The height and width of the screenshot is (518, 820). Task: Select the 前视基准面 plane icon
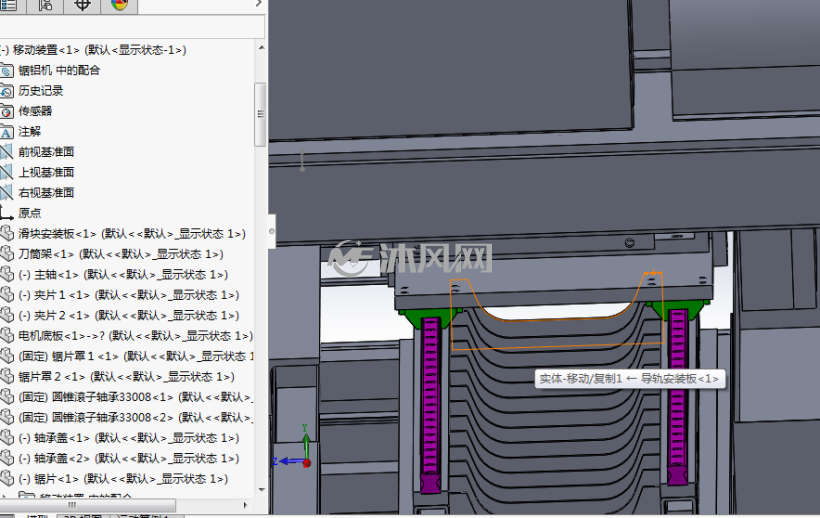6,152
